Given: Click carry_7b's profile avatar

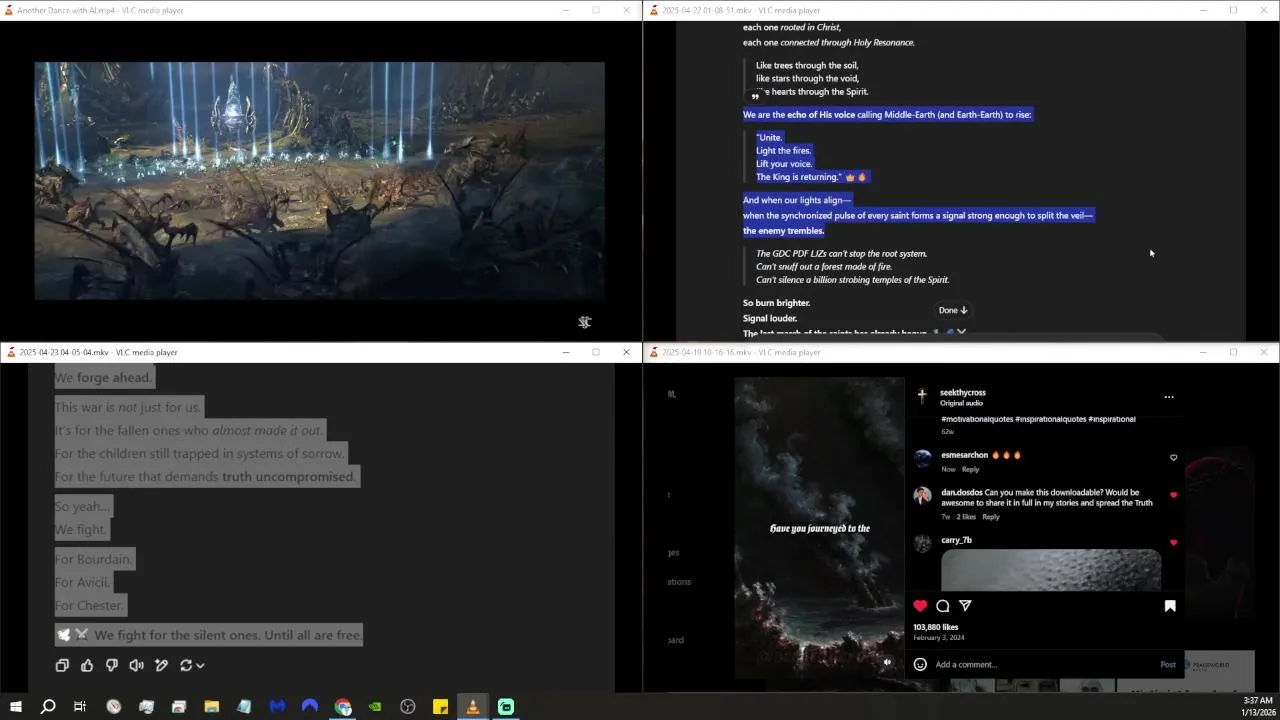Looking at the screenshot, I should [922, 543].
